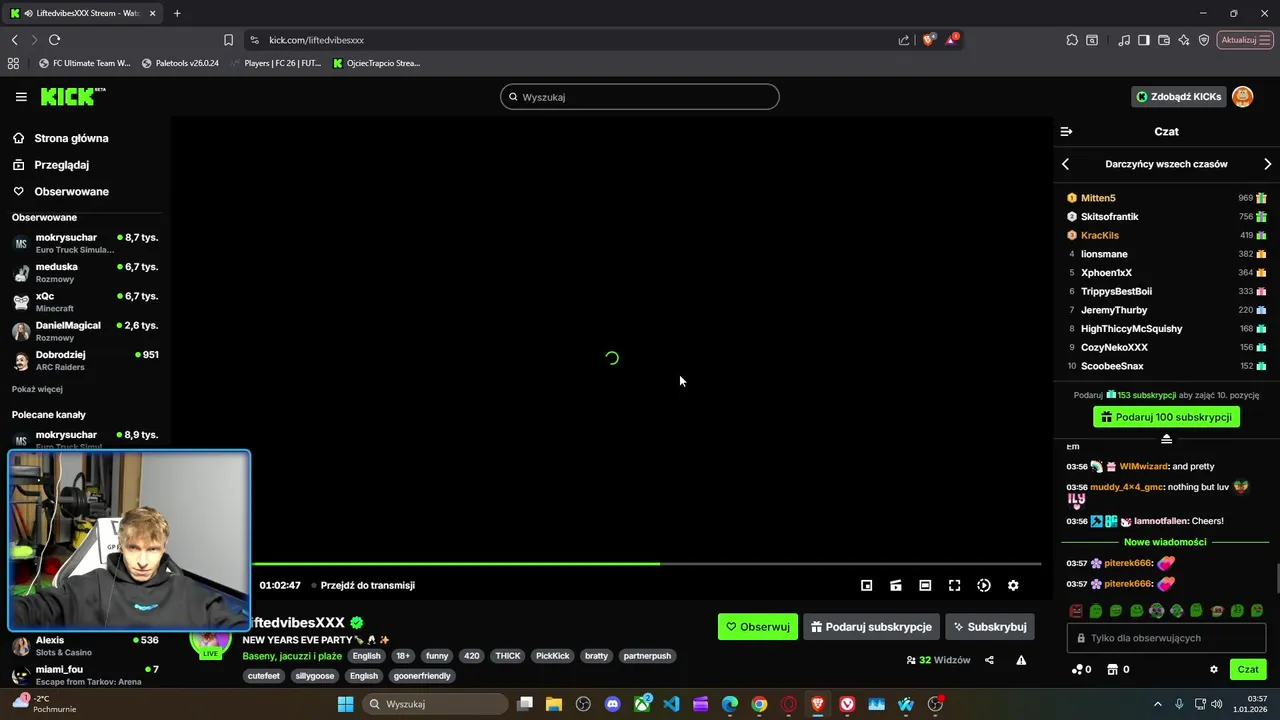Open the Brave Shields icon in the address bar
The height and width of the screenshot is (720, 1280).
(x=929, y=40)
